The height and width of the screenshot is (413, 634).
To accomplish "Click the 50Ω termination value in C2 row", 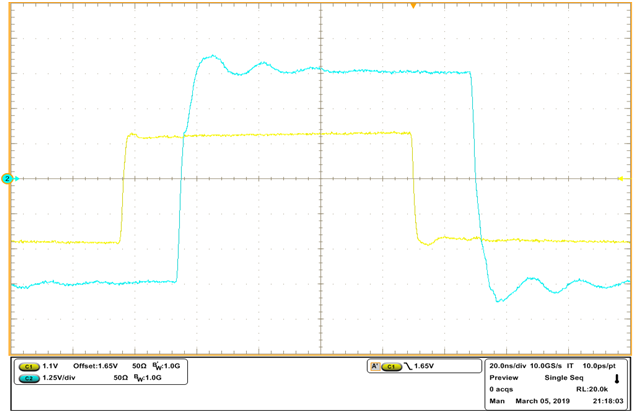I will (120, 378).
